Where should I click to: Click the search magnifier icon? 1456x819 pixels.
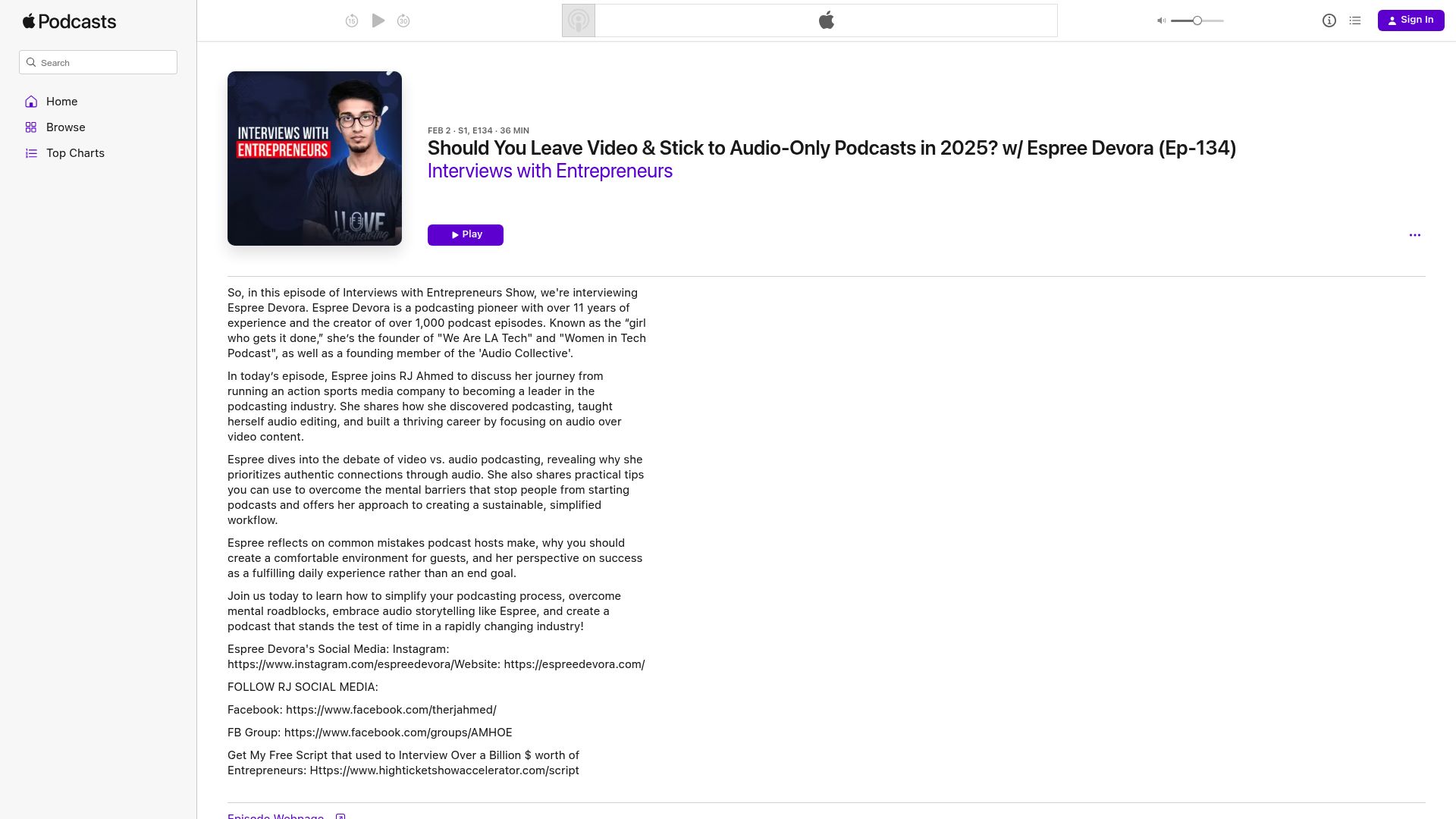(31, 63)
